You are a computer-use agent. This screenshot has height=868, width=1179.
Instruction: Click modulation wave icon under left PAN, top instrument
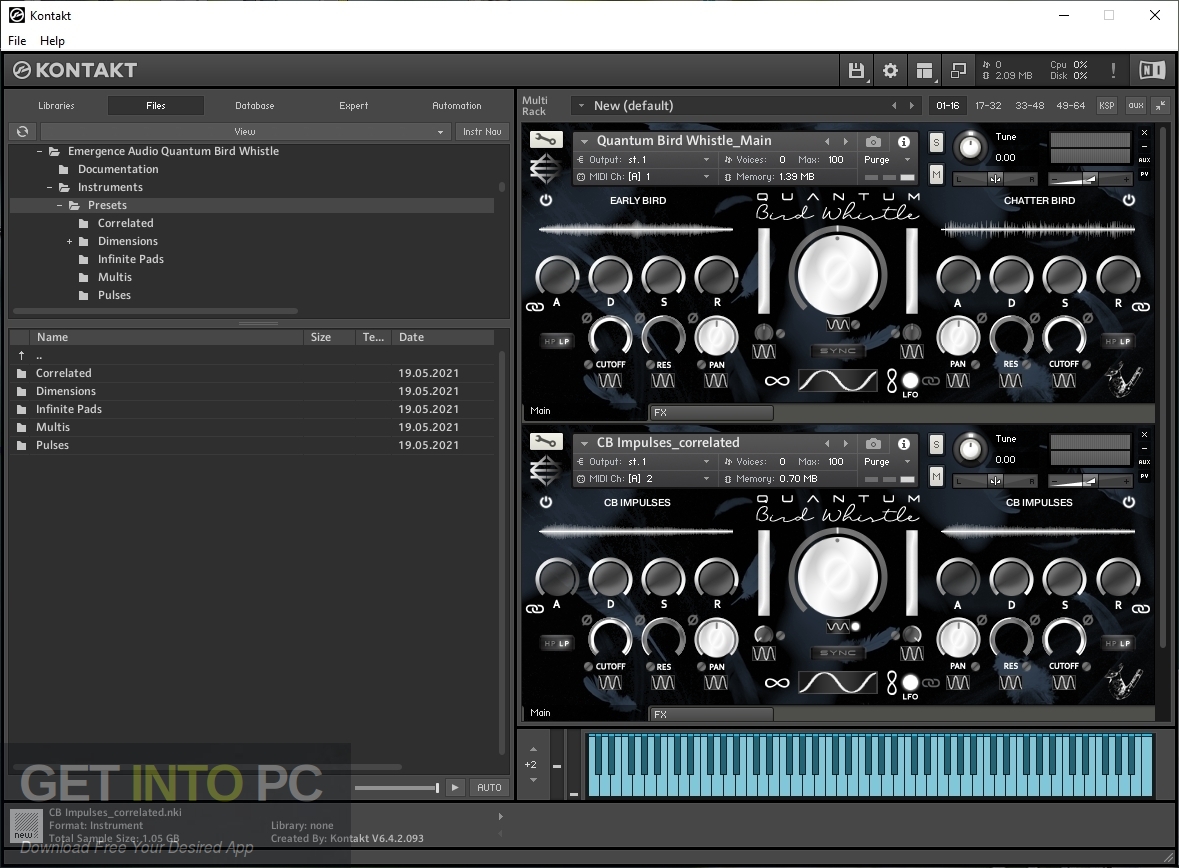point(715,381)
